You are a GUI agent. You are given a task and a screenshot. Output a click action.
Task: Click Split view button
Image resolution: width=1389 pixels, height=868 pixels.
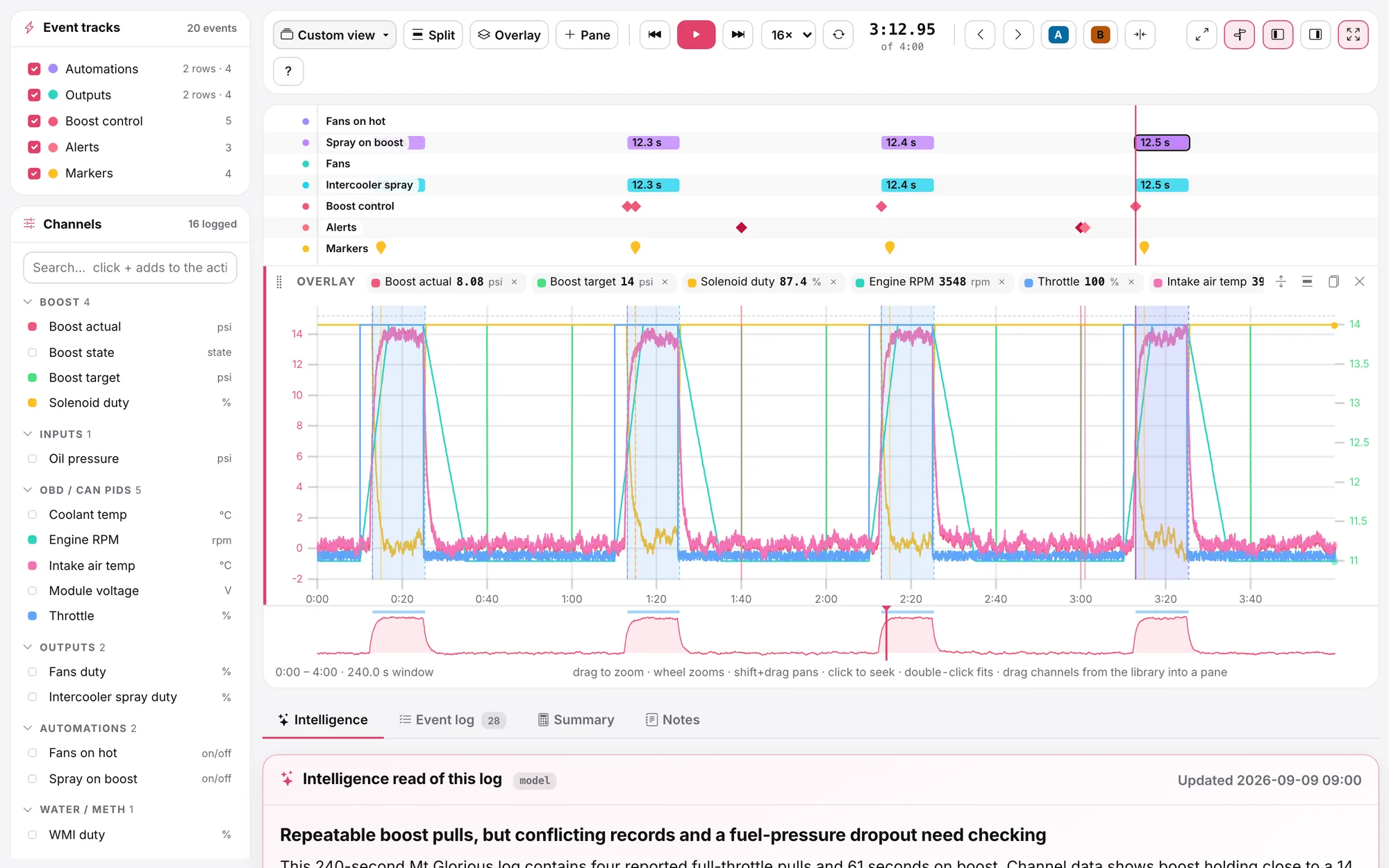[433, 35]
